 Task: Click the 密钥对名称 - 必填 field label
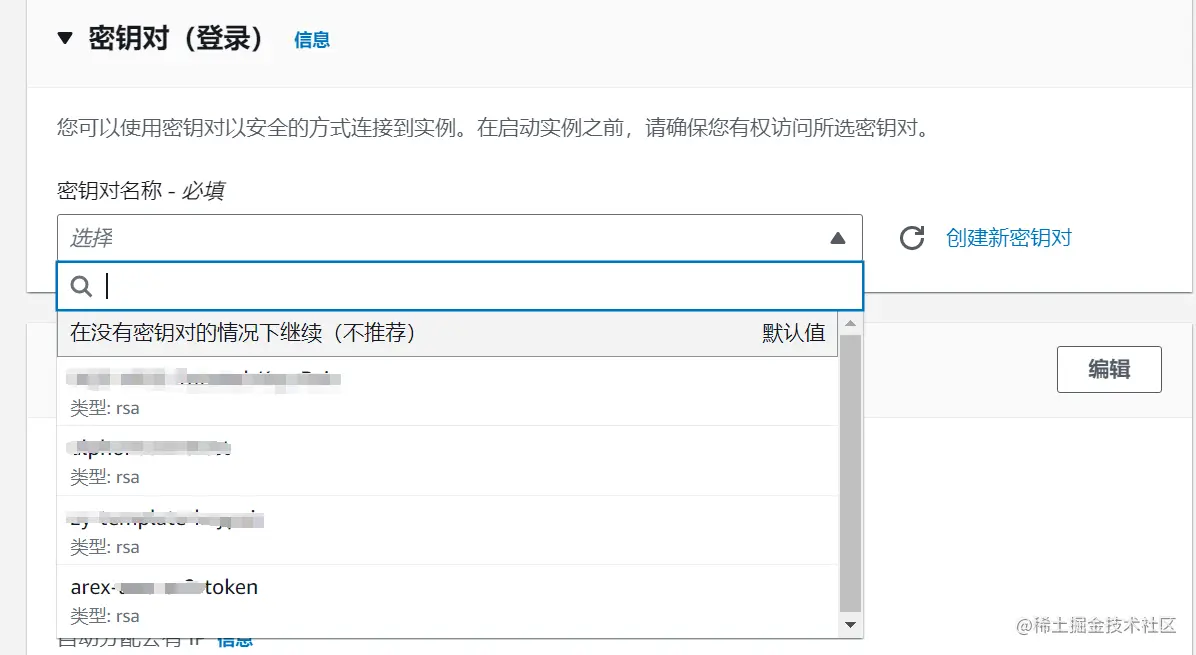click(140, 191)
